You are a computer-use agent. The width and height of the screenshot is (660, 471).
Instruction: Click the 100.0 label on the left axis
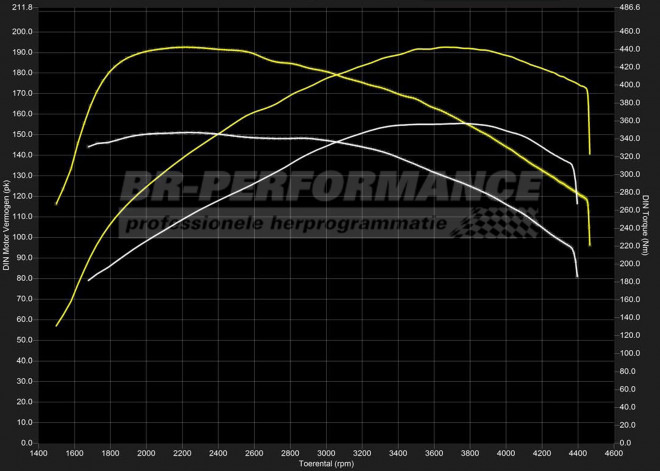[x=21, y=236]
